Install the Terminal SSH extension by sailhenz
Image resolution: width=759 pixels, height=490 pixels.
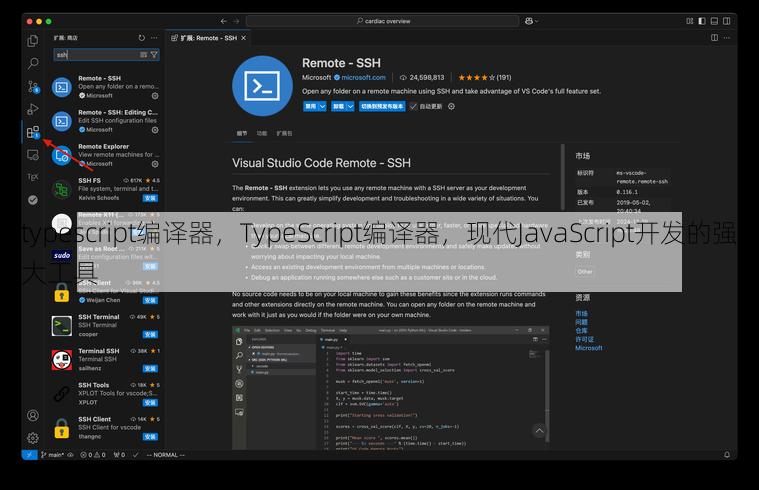point(150,369)
